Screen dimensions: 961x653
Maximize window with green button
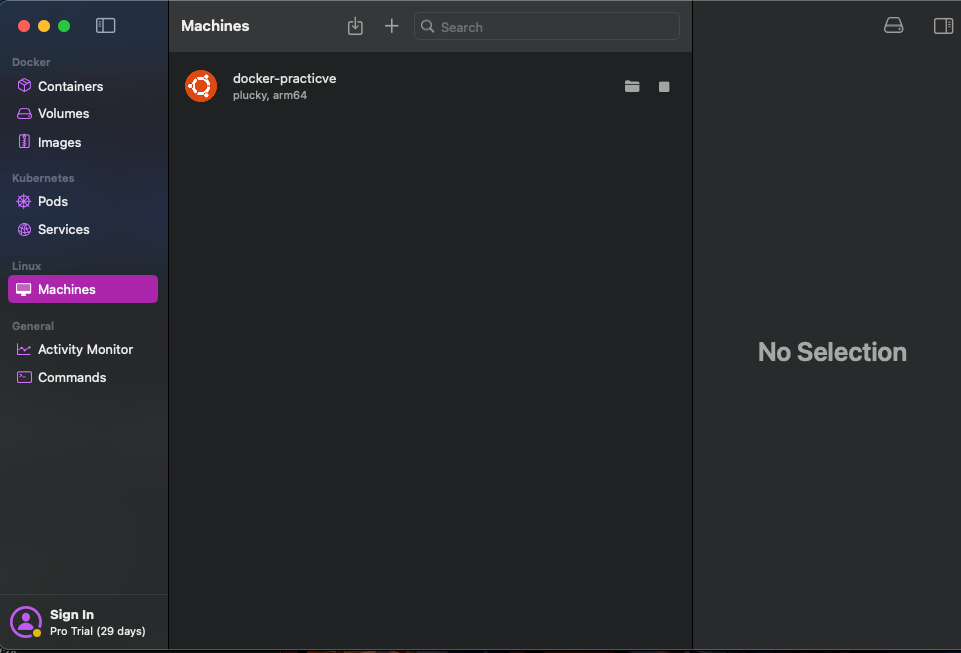pyautogui.click(x=64, y=26)
